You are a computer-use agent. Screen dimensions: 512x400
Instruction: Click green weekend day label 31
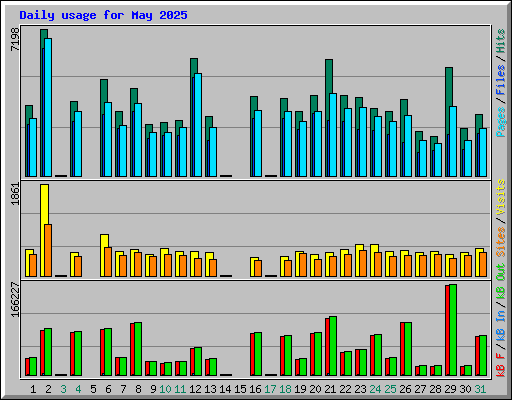coord(480,389)
